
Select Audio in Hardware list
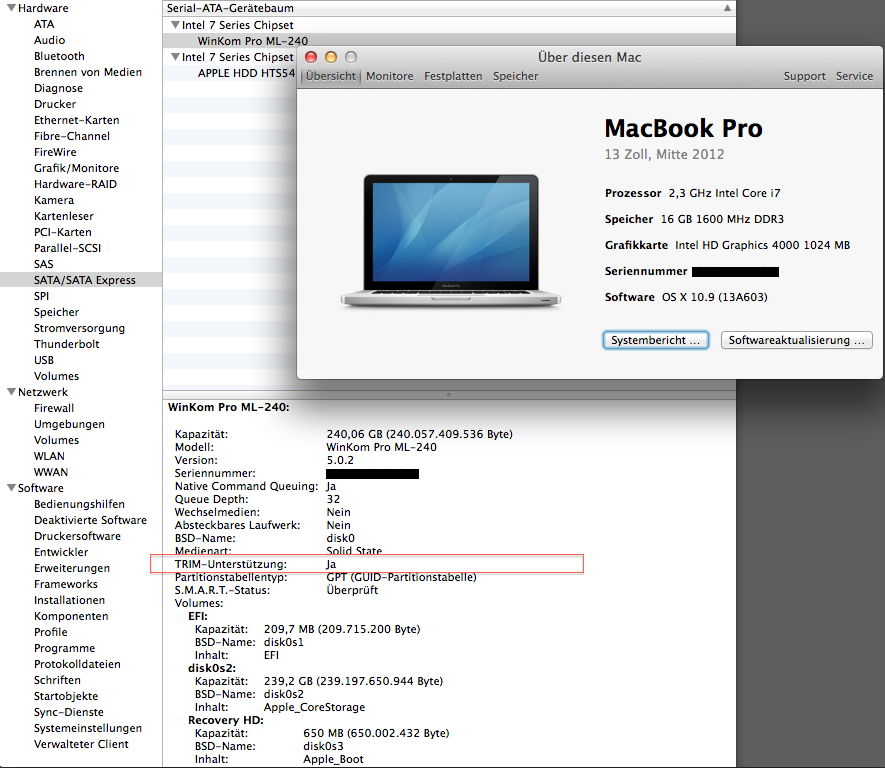(x=49, y=40)
